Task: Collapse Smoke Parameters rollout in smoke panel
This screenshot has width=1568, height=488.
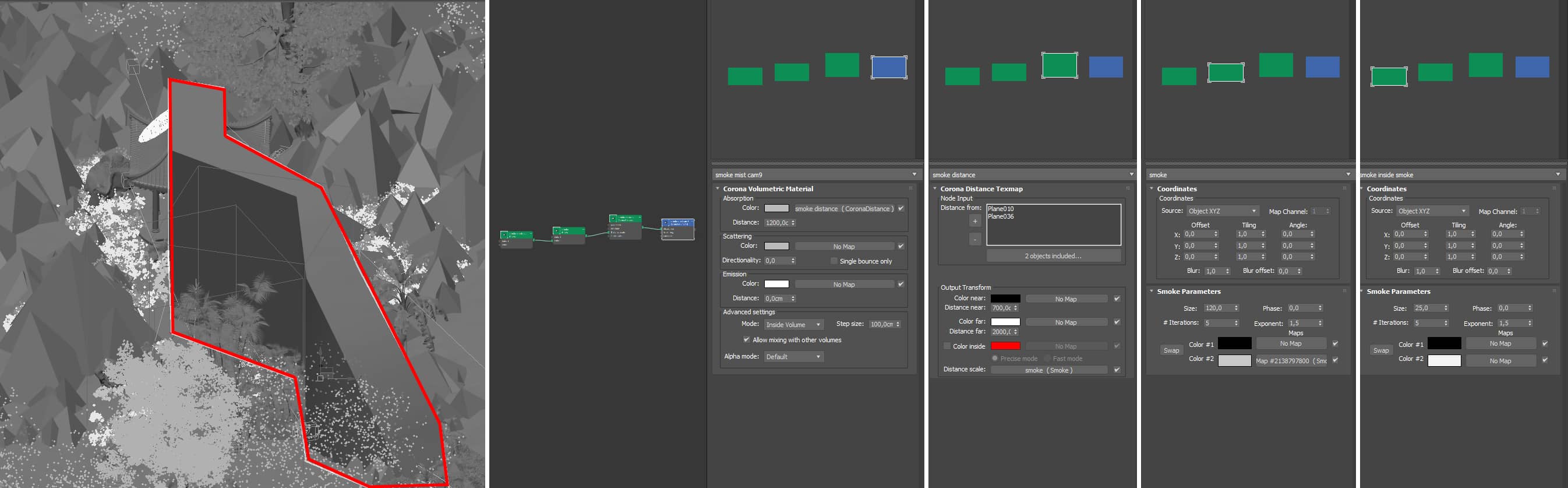Action: coord(1152,291)
